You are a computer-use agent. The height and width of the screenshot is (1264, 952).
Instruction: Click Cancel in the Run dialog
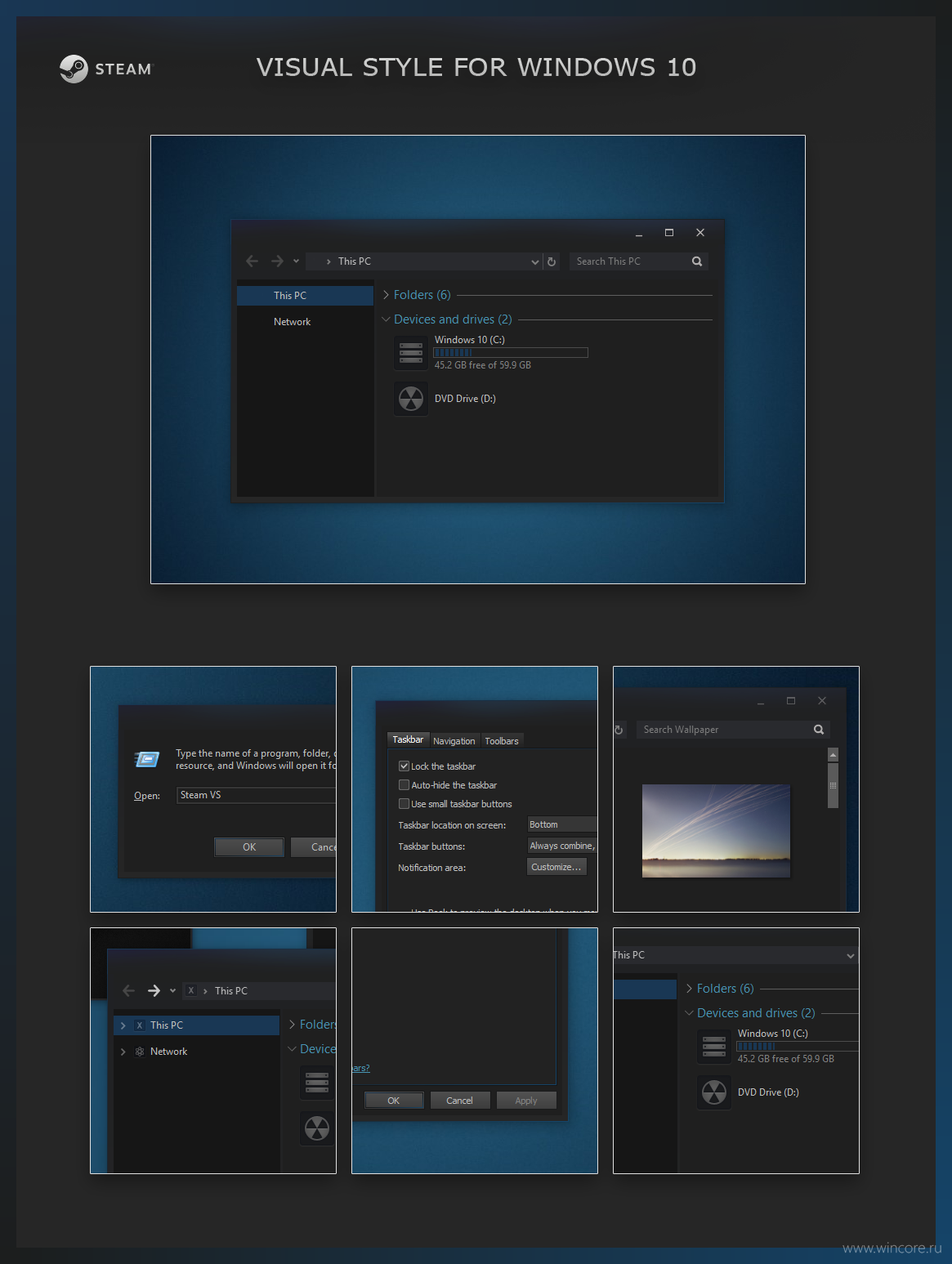(314, 847)
